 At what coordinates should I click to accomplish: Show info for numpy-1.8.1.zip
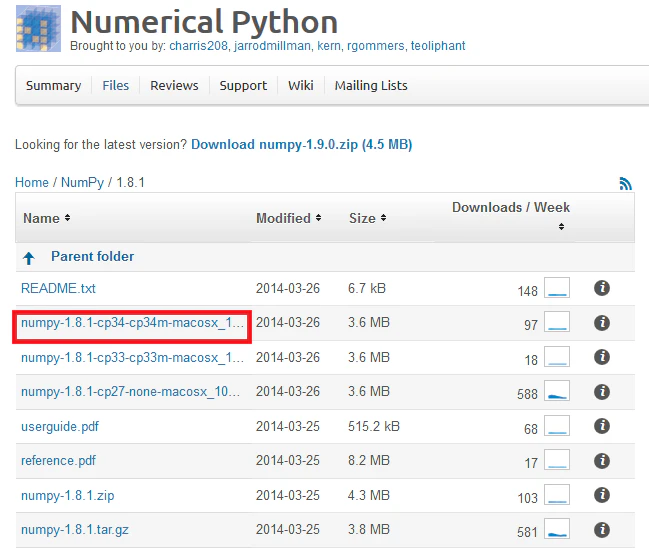pos(602,495)
